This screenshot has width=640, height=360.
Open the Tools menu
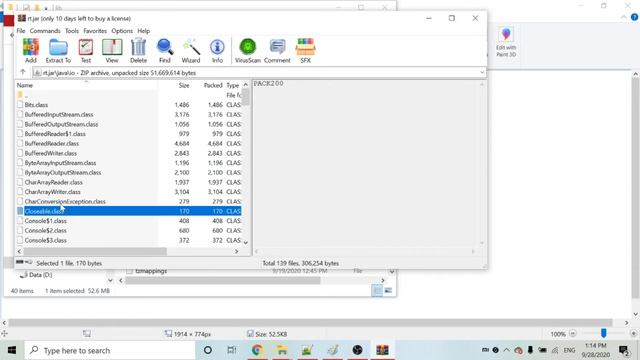[72, 31]
